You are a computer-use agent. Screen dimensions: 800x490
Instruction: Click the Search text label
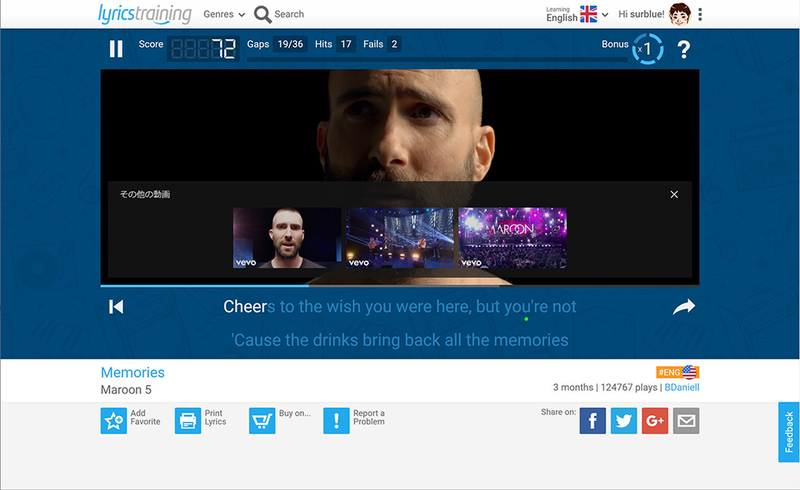(x=289, y=14)
